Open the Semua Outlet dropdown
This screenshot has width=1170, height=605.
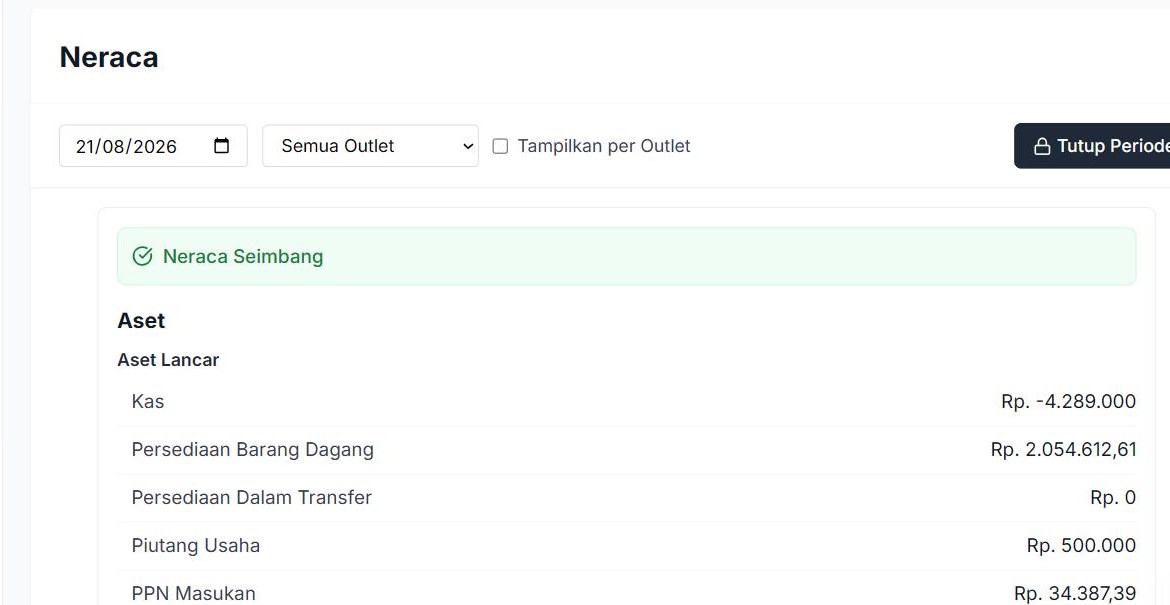370,145
